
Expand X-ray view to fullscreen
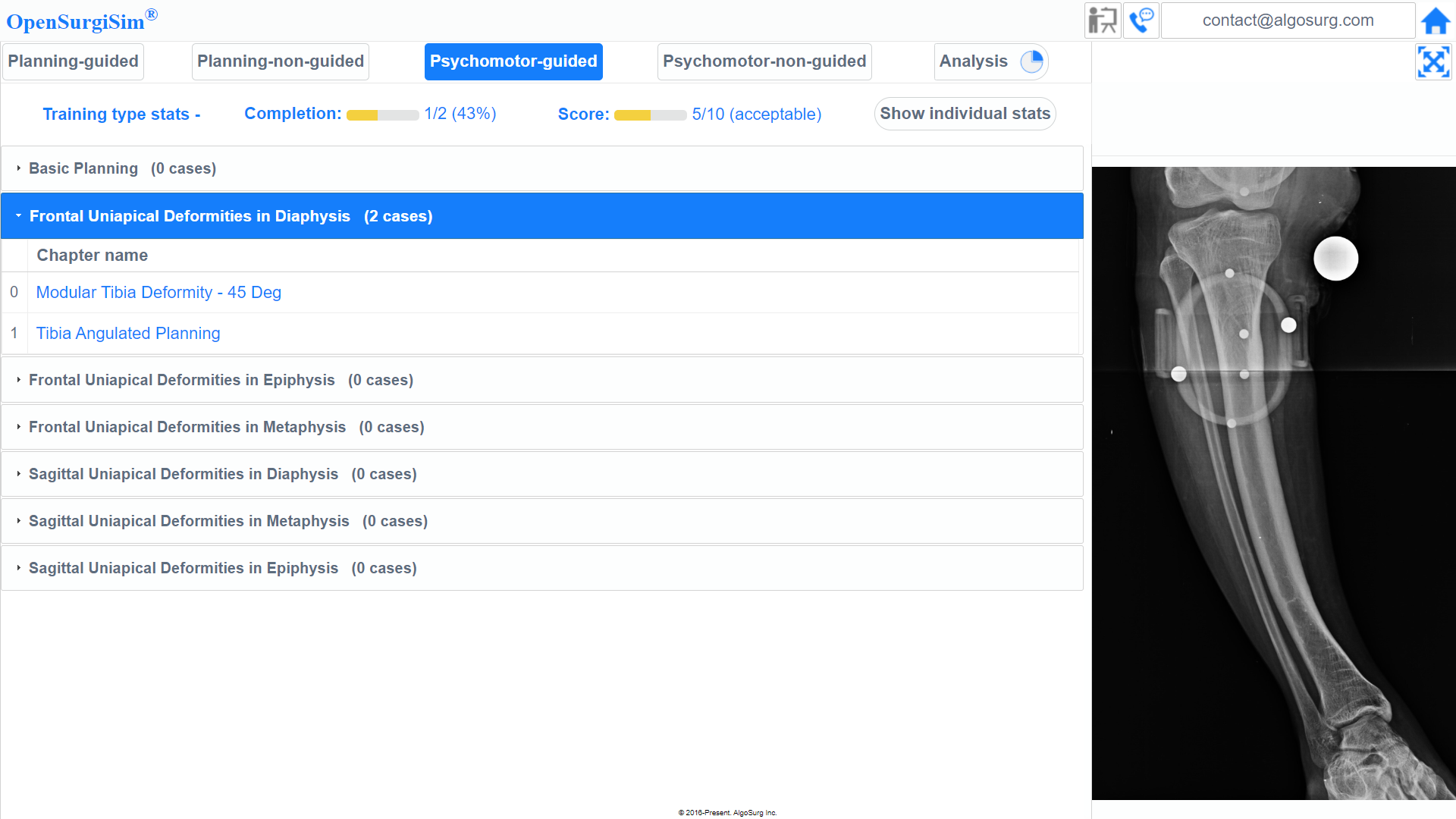pos(1433,61)
